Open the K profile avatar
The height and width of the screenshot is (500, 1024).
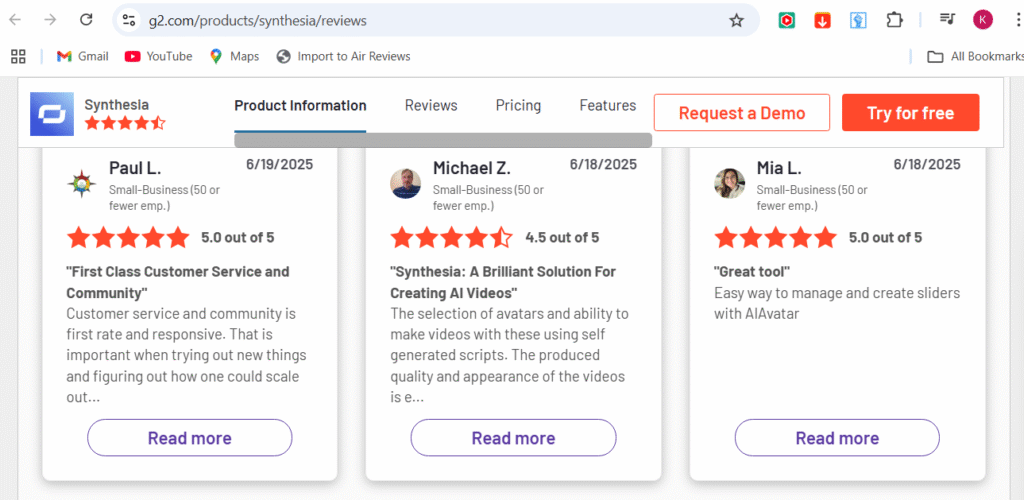click(x=982, y=20)
